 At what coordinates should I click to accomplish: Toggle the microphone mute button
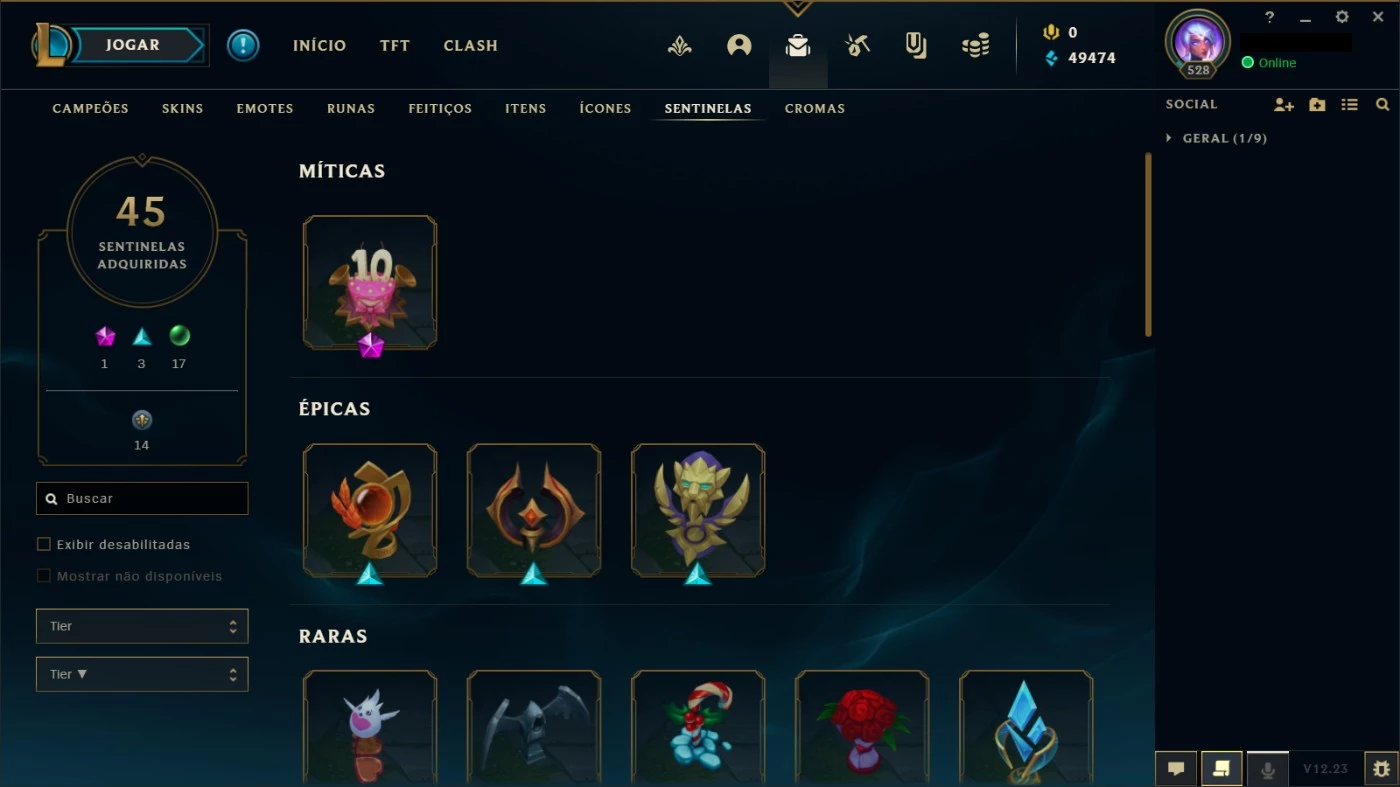[1267, 769]
